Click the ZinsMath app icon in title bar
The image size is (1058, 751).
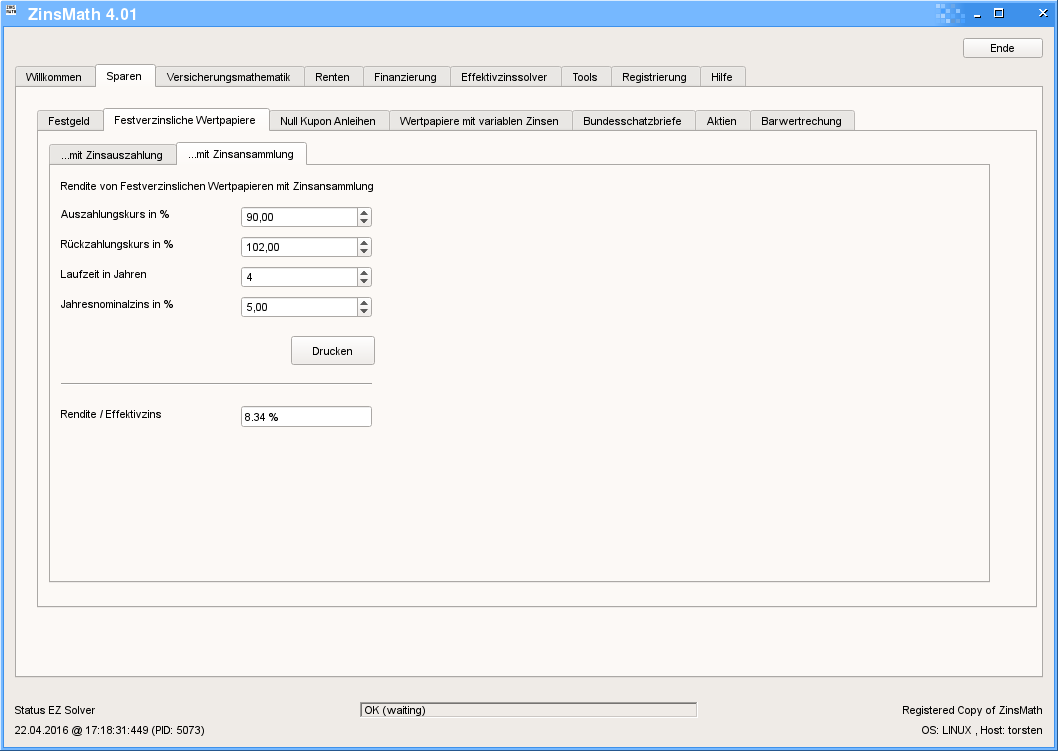tap(12, 13)
